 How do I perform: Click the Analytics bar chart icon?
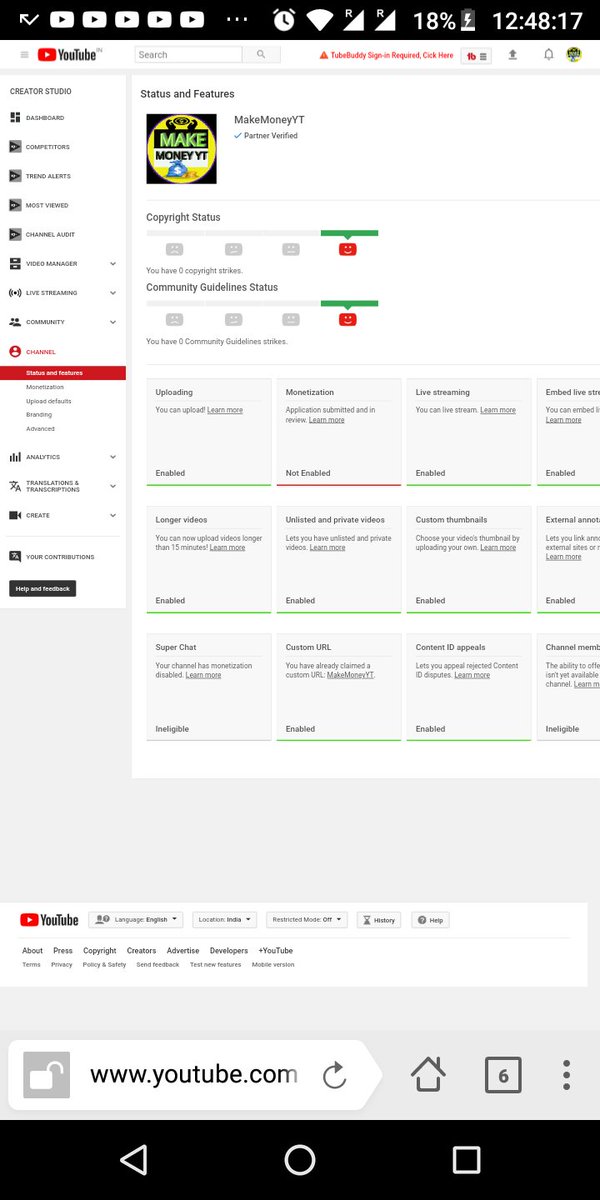15,457
